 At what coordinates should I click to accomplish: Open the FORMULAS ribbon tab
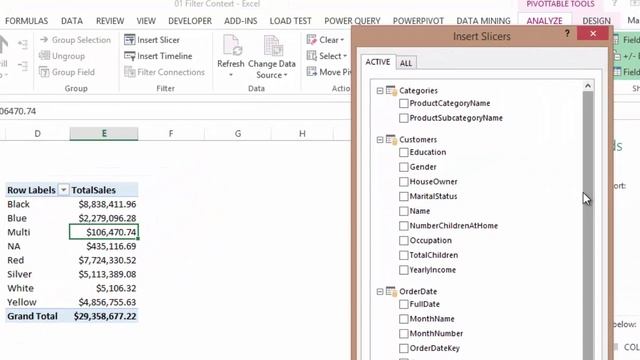coord(27,21)
